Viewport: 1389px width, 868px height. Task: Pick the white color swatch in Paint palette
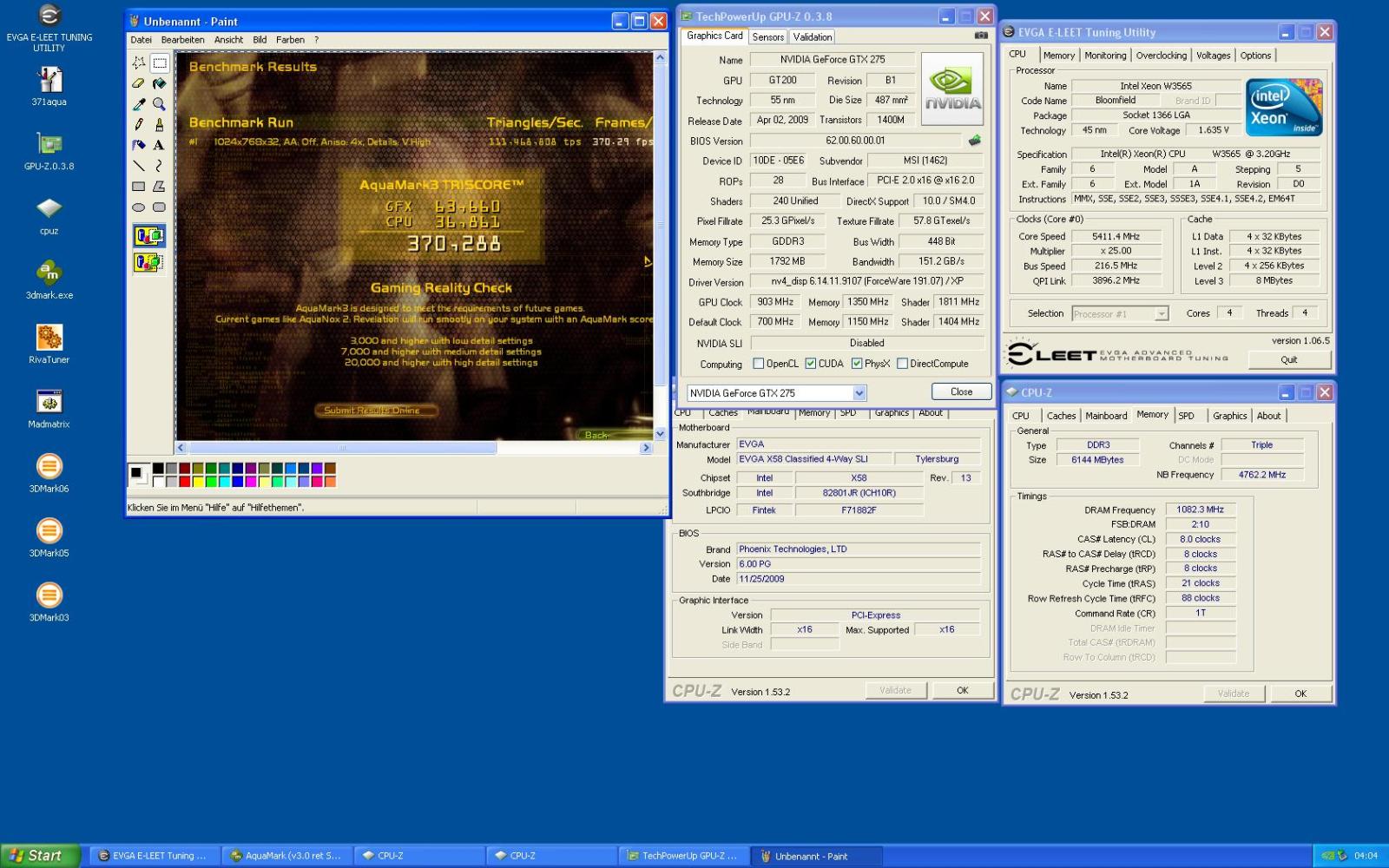click(x=158, y=482)
